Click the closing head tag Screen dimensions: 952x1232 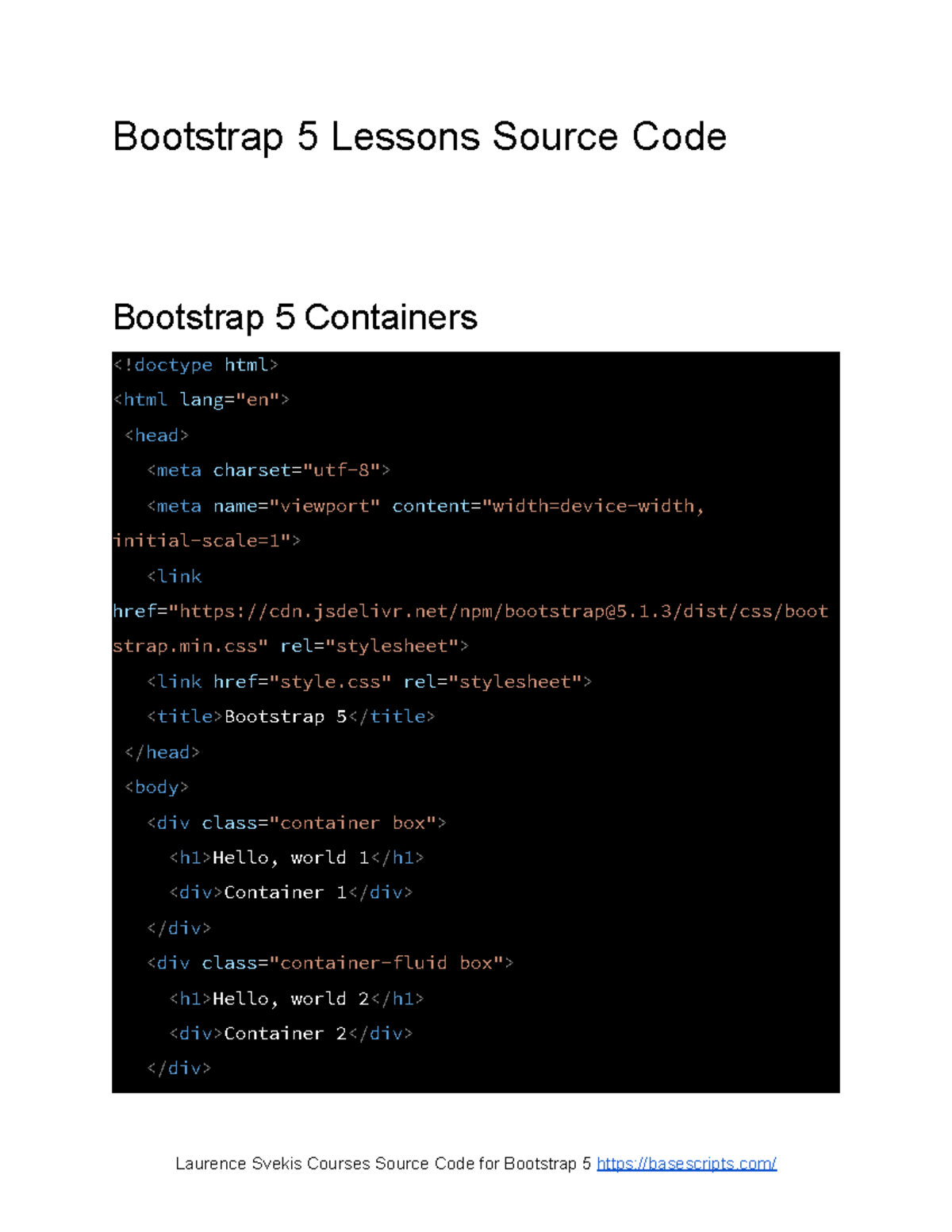(162, 752)
